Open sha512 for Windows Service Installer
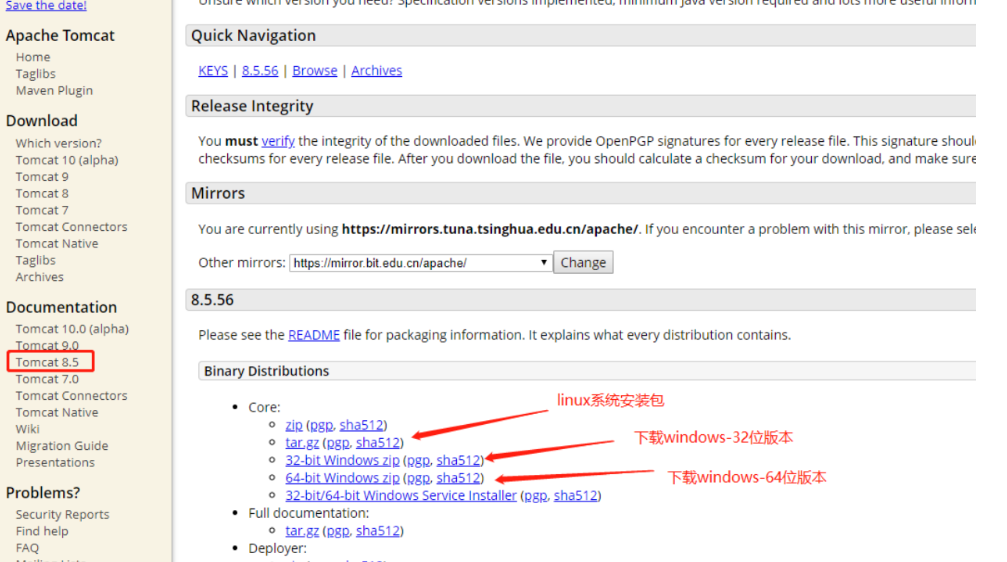 (x=575, y=496)
